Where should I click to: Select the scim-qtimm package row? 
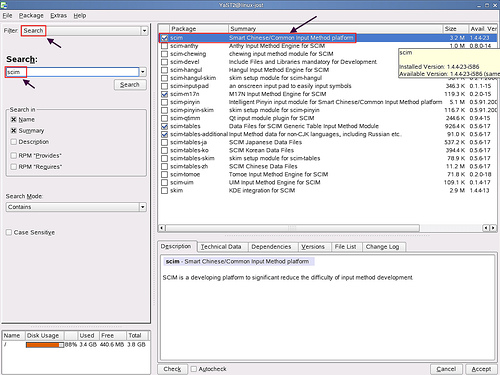pyautogui.click(x=328, y=118)
